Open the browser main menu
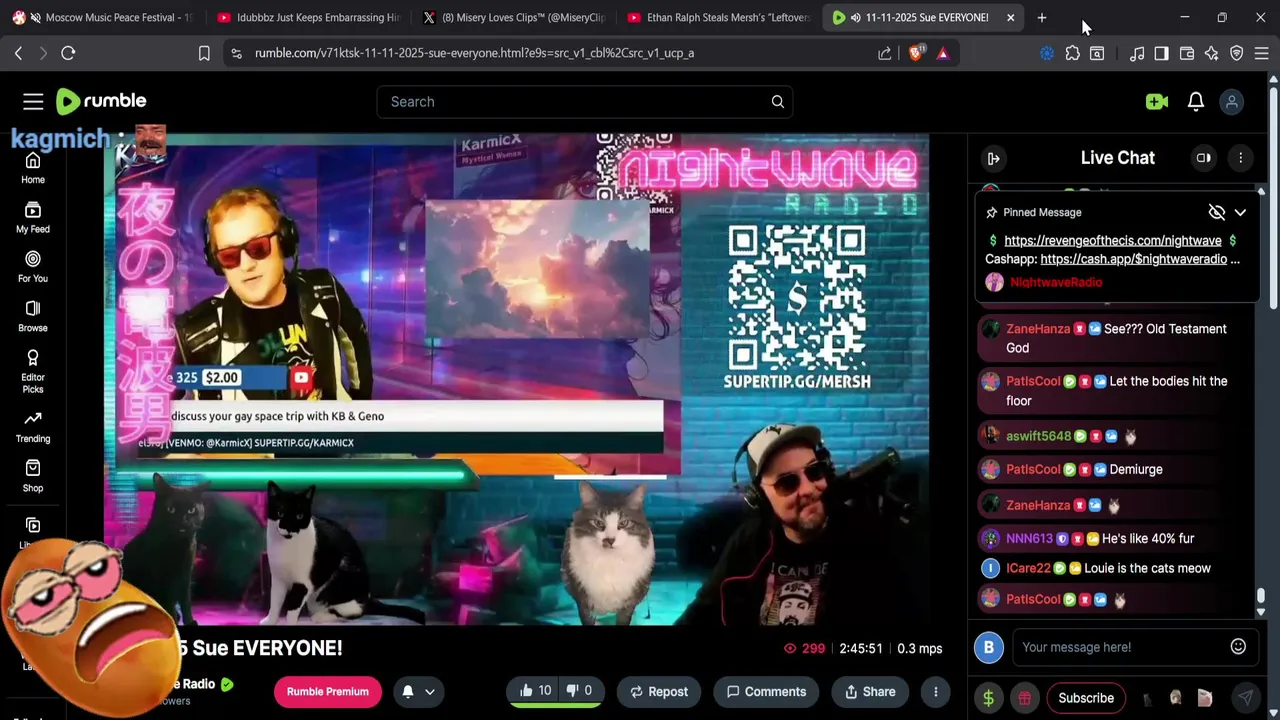Viewport: 1280px width, 720px height. tap(1261, 53)
